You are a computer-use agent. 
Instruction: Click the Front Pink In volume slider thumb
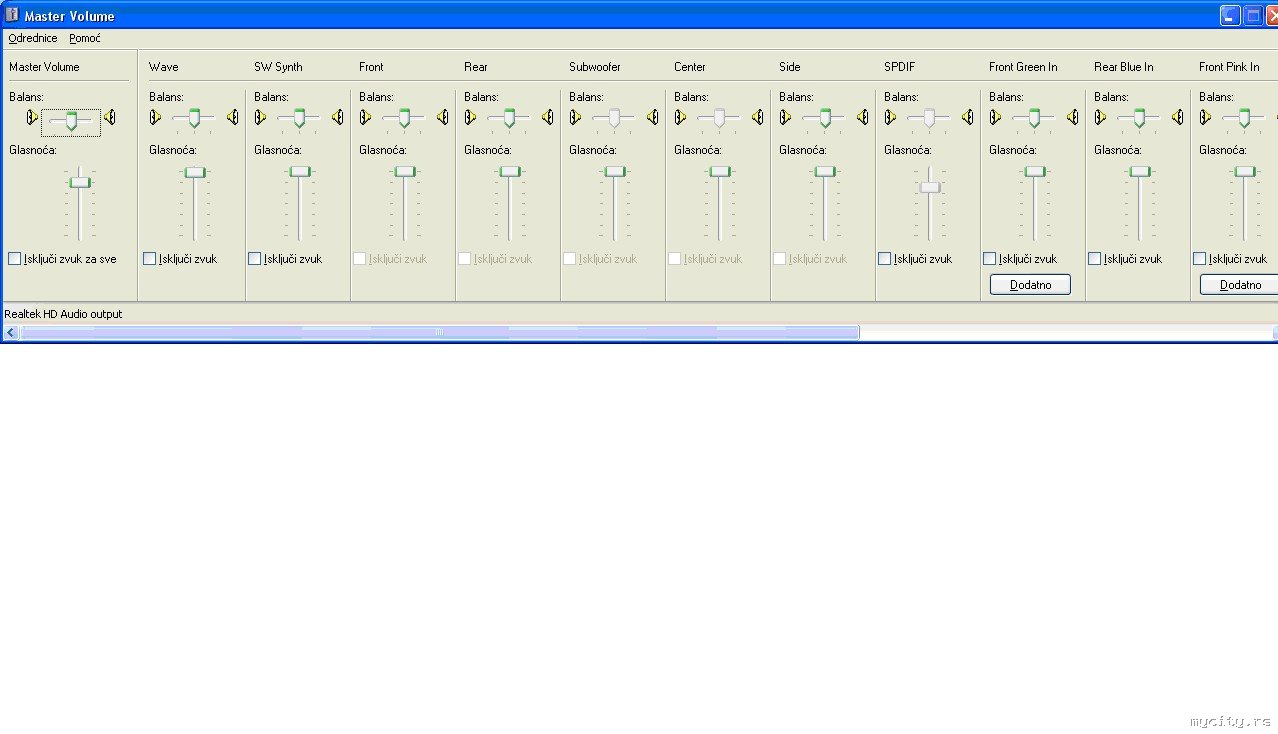click(x=1245, y=172)
